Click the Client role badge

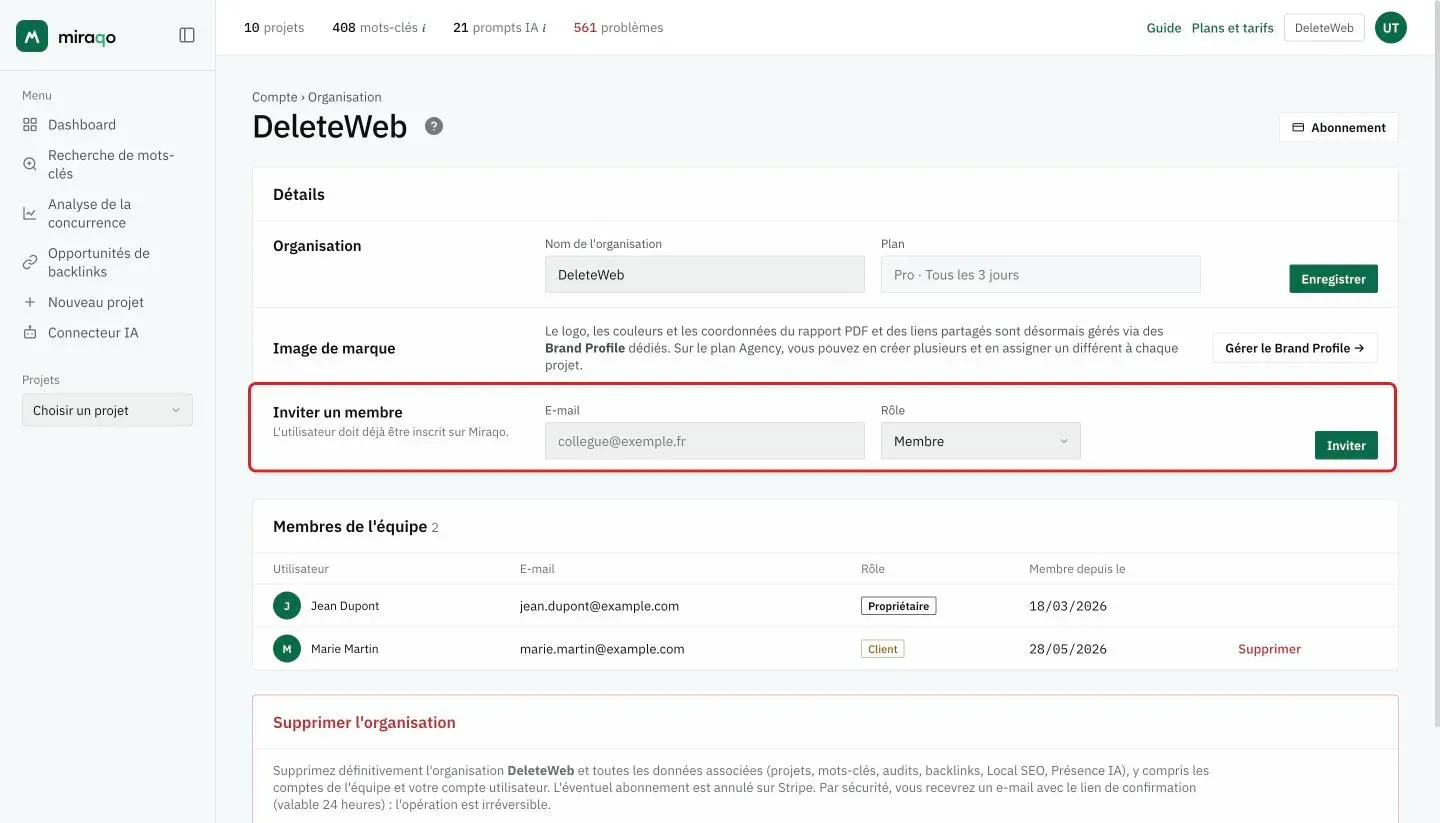(883, 649)
